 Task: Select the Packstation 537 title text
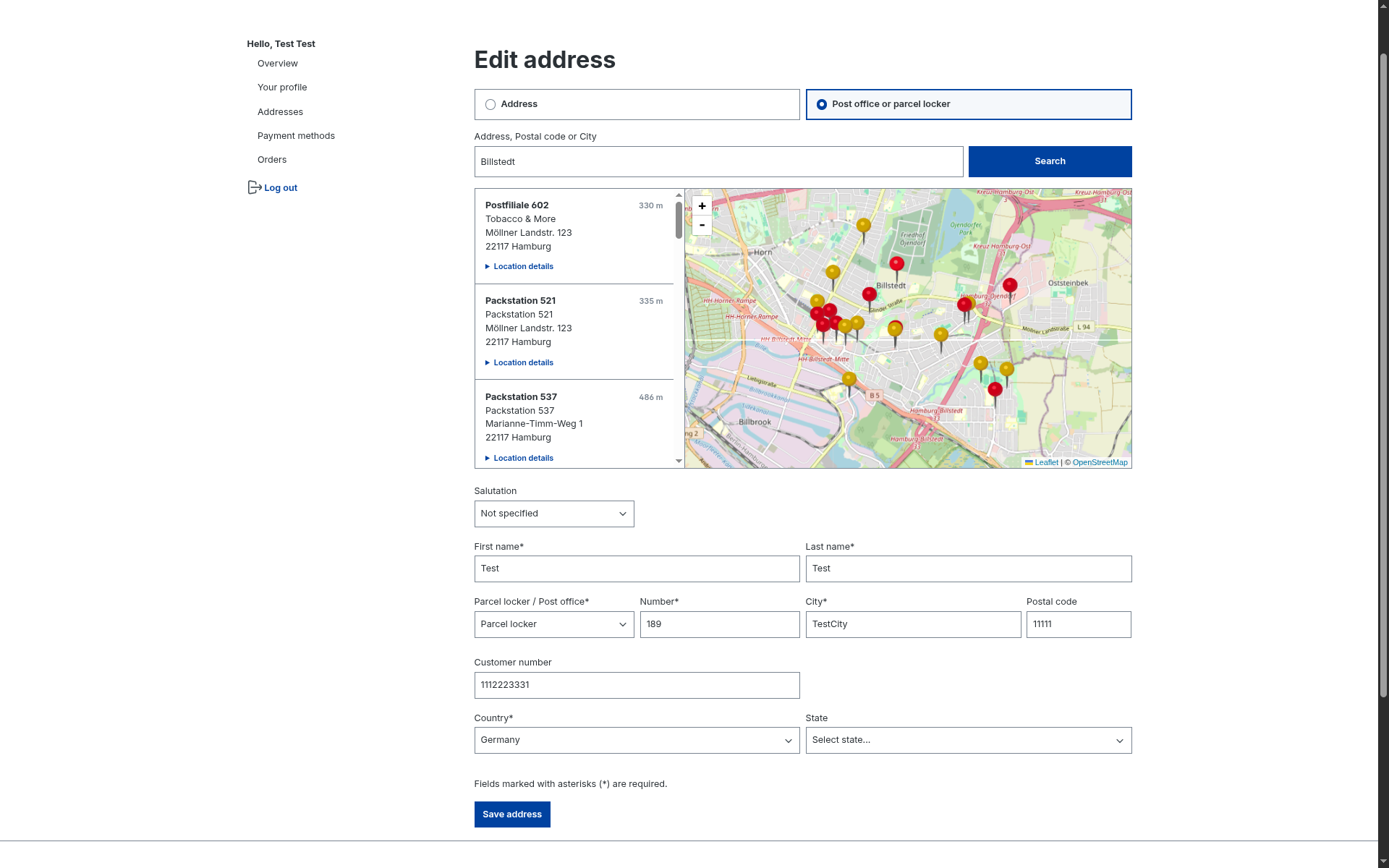tap(521, 397)
